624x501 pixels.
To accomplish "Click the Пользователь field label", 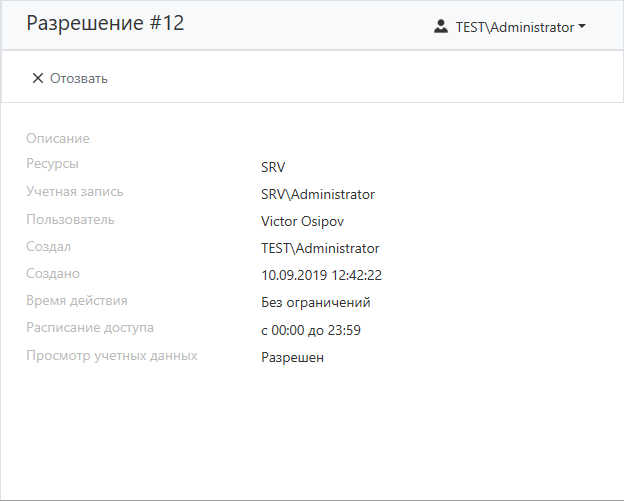I will click(70, 218).
